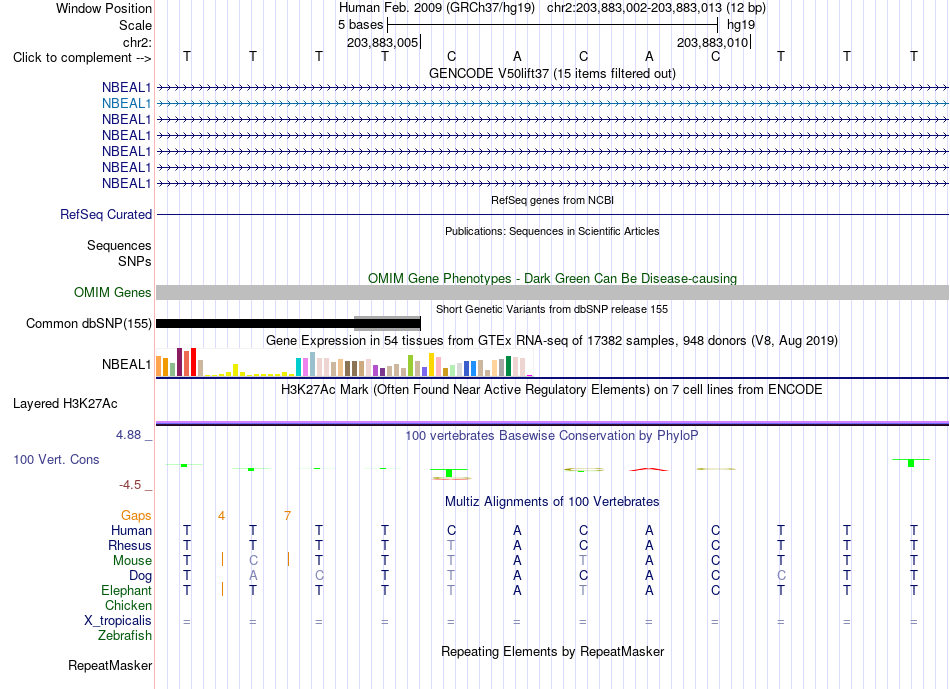Select the Rhesus species label
The image size is (950, 689).
coord(130,546)
